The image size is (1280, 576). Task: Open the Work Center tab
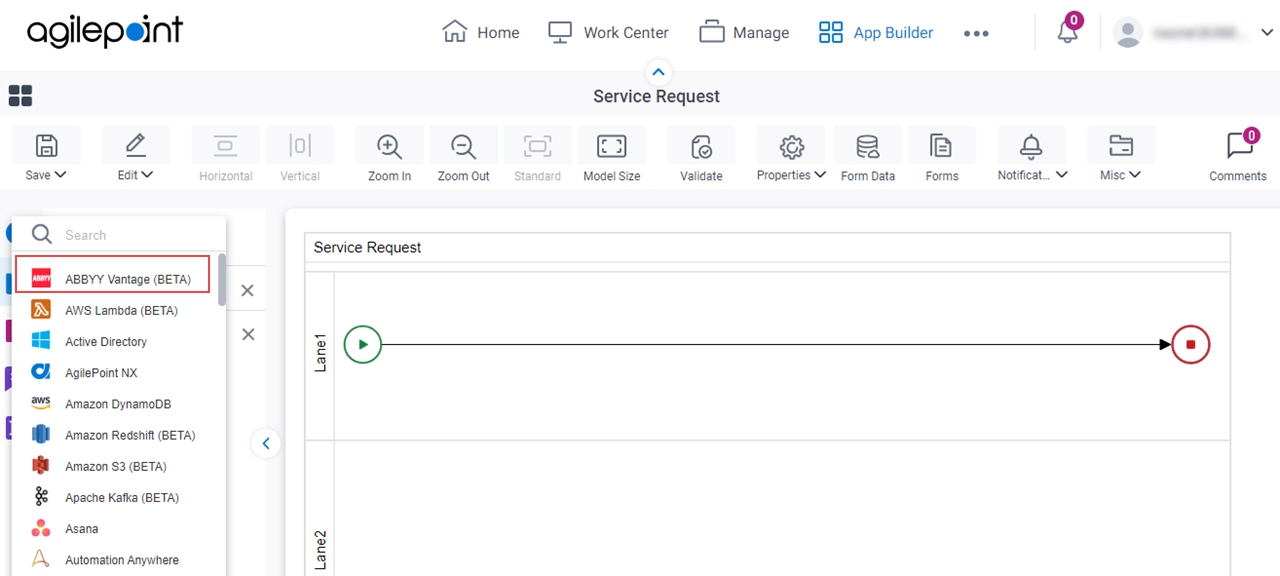tap(608, 32)
